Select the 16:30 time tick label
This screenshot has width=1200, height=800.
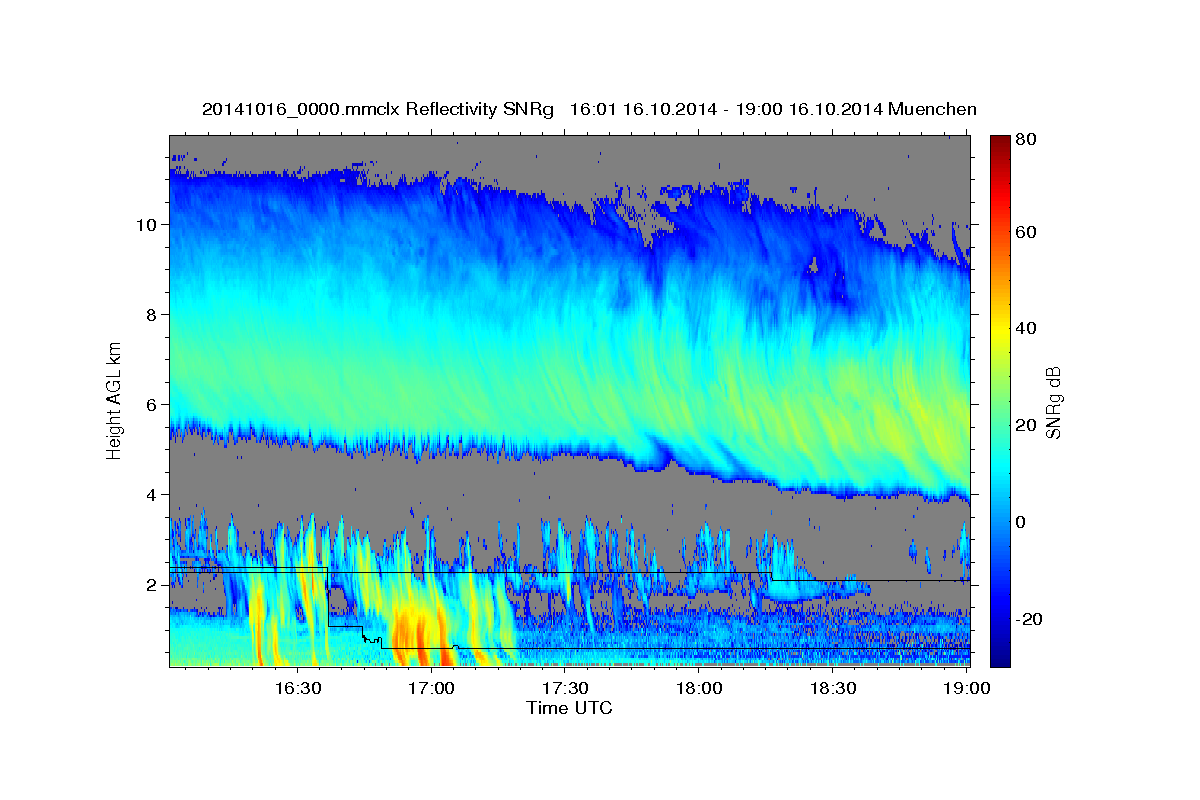(298, 688)
